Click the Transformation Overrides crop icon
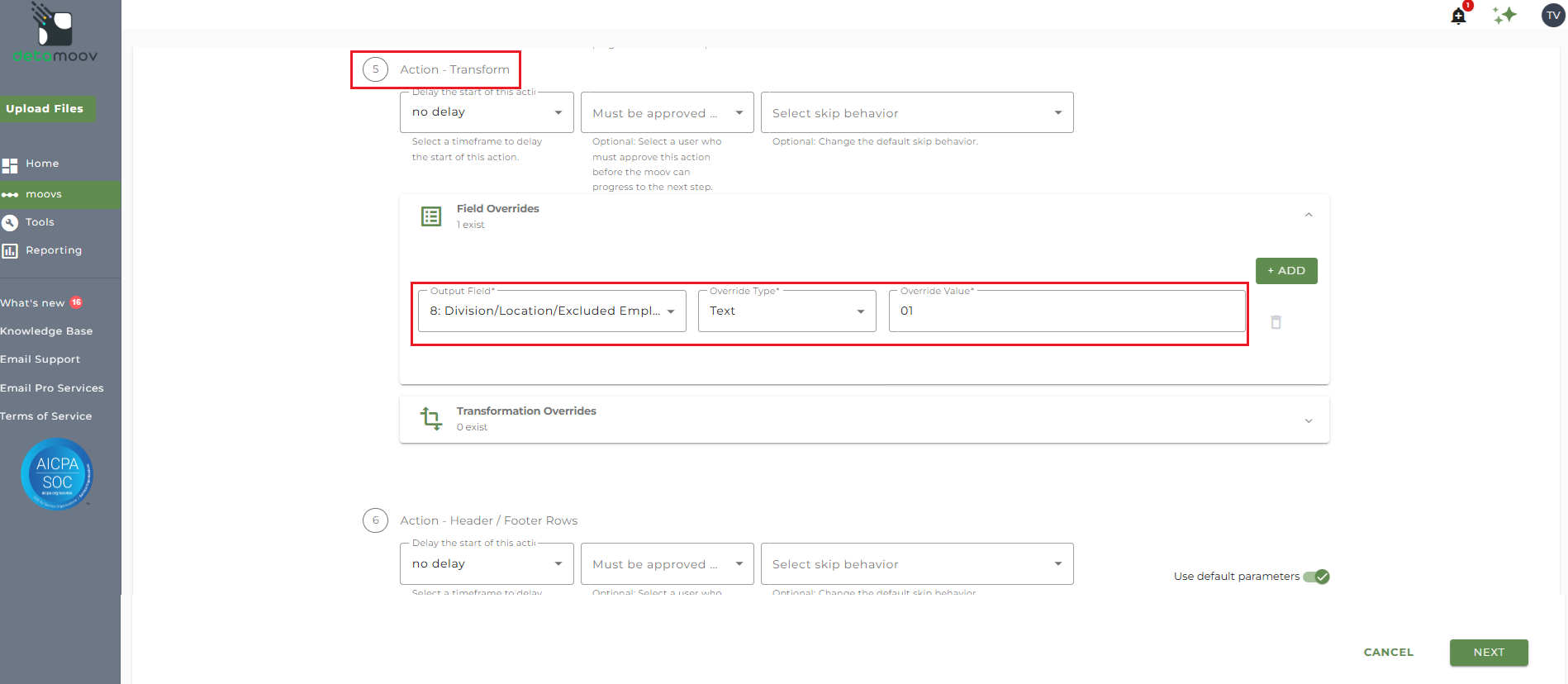 (431, 419)
